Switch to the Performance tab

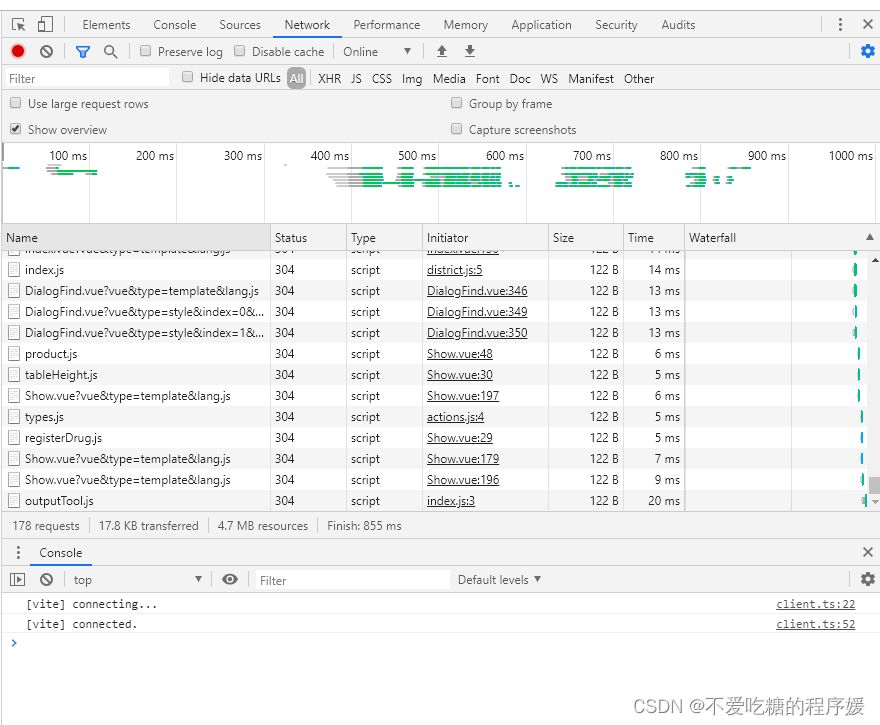pos(386,25)
